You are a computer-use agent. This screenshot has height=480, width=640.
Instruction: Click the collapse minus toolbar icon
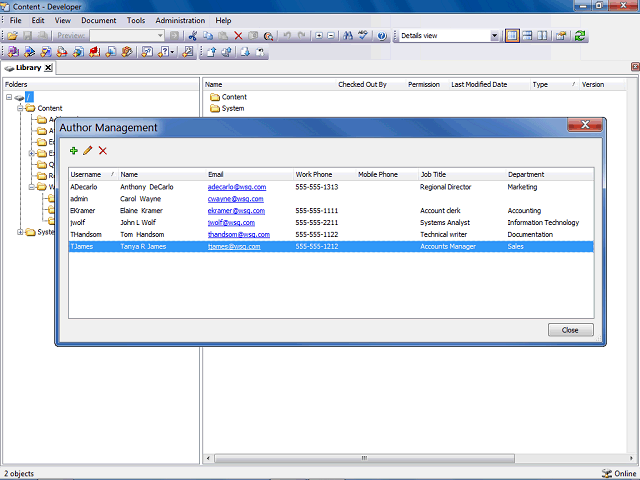(x=331, y=36)
